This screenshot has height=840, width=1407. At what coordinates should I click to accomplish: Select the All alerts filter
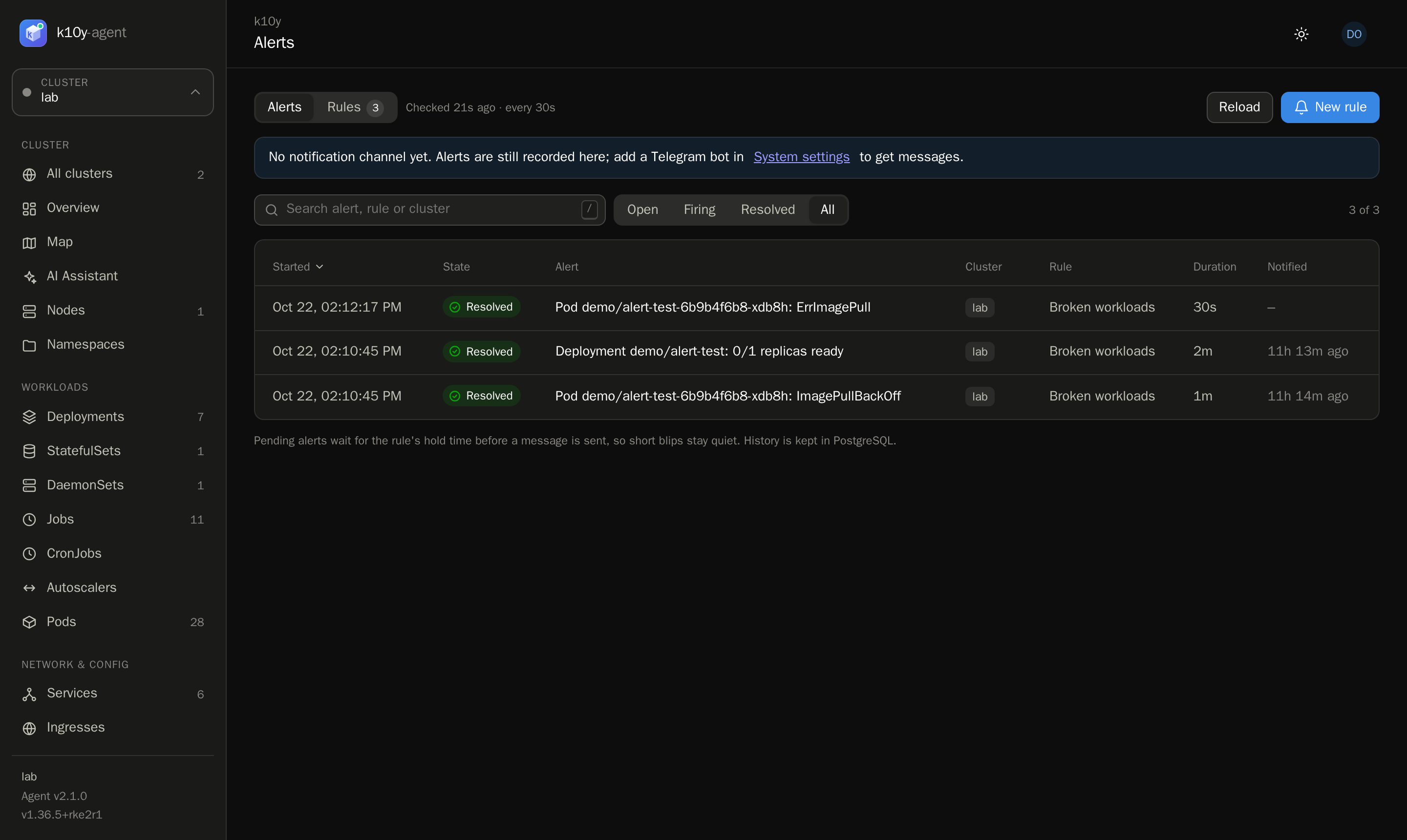tap(827, 210)
